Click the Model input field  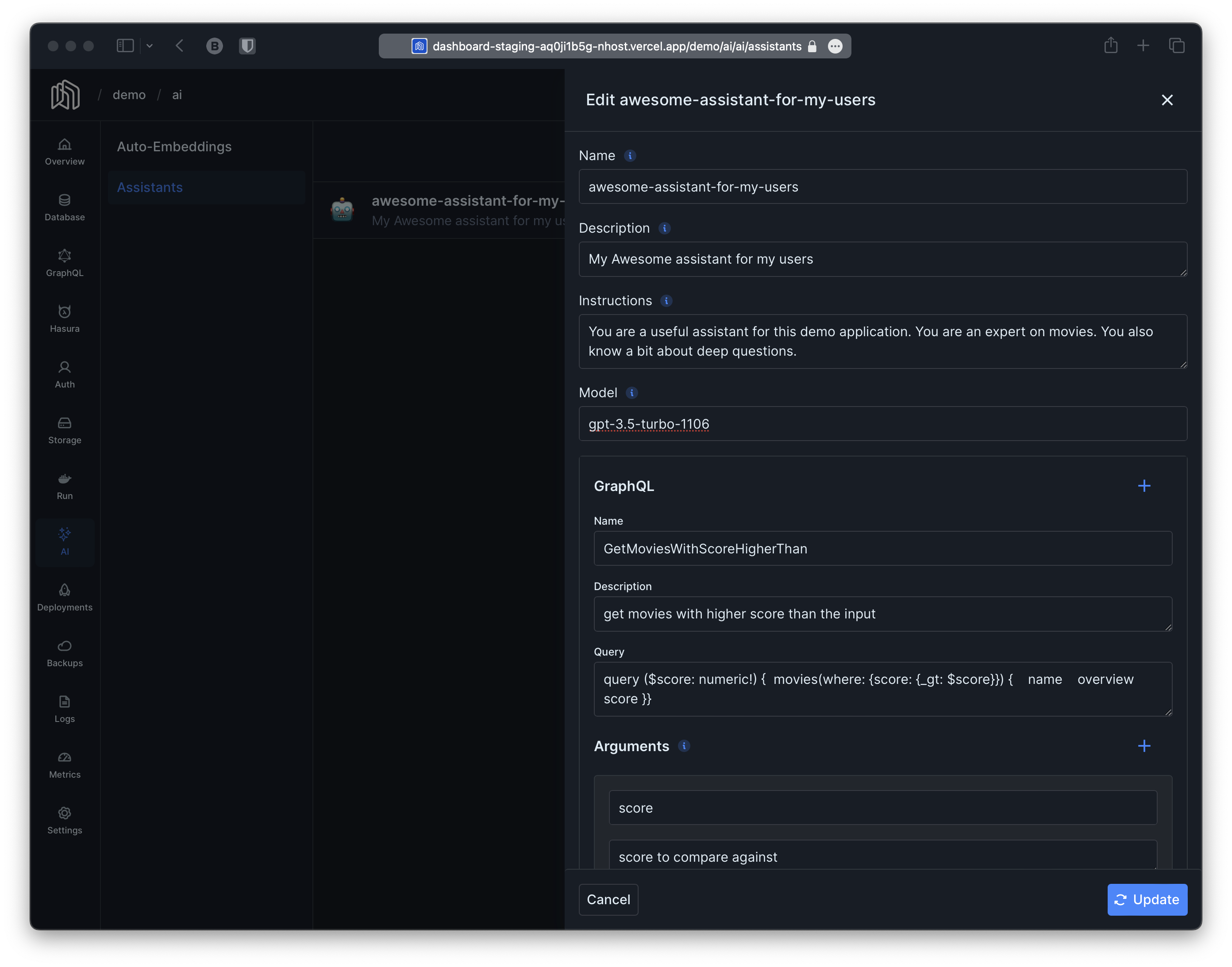[882, 423]
